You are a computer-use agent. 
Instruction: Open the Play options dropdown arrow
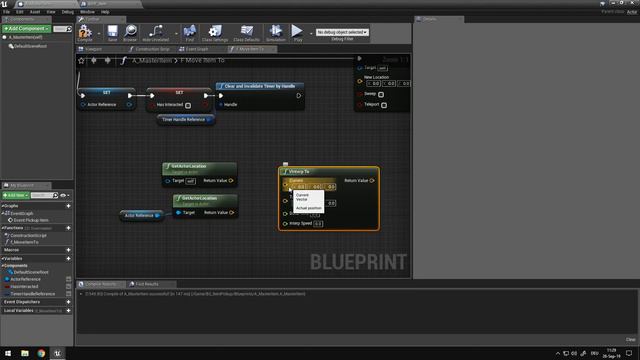(x=311, y=33)
